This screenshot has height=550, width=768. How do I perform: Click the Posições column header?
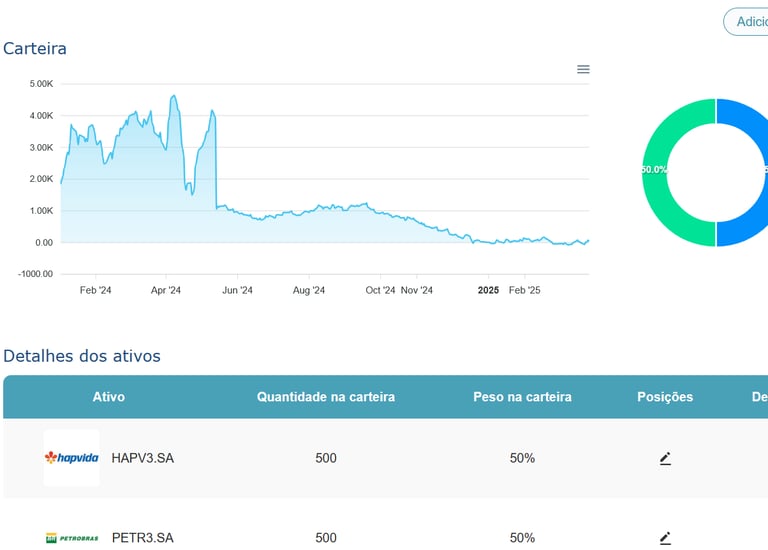665,397
